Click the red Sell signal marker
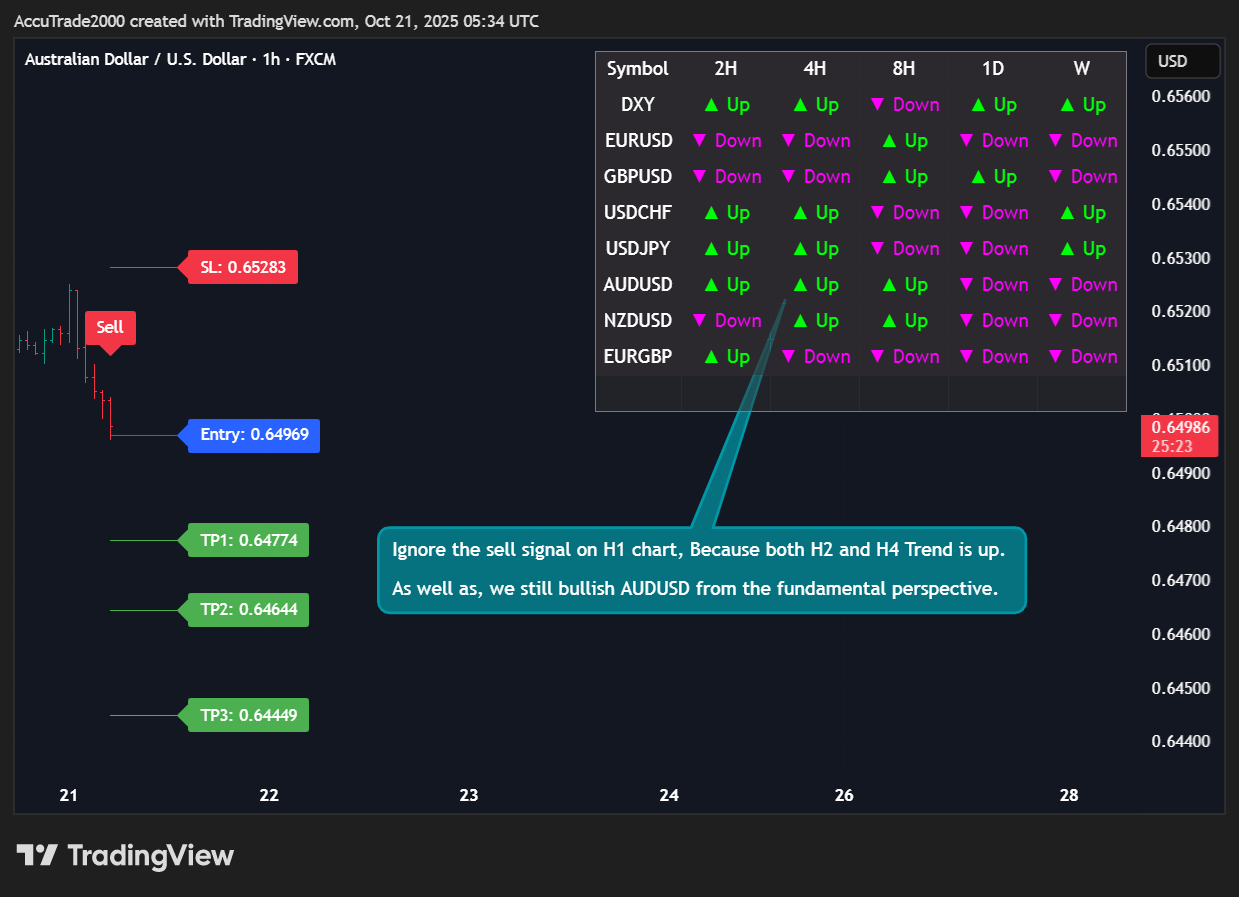 [110, 328]
